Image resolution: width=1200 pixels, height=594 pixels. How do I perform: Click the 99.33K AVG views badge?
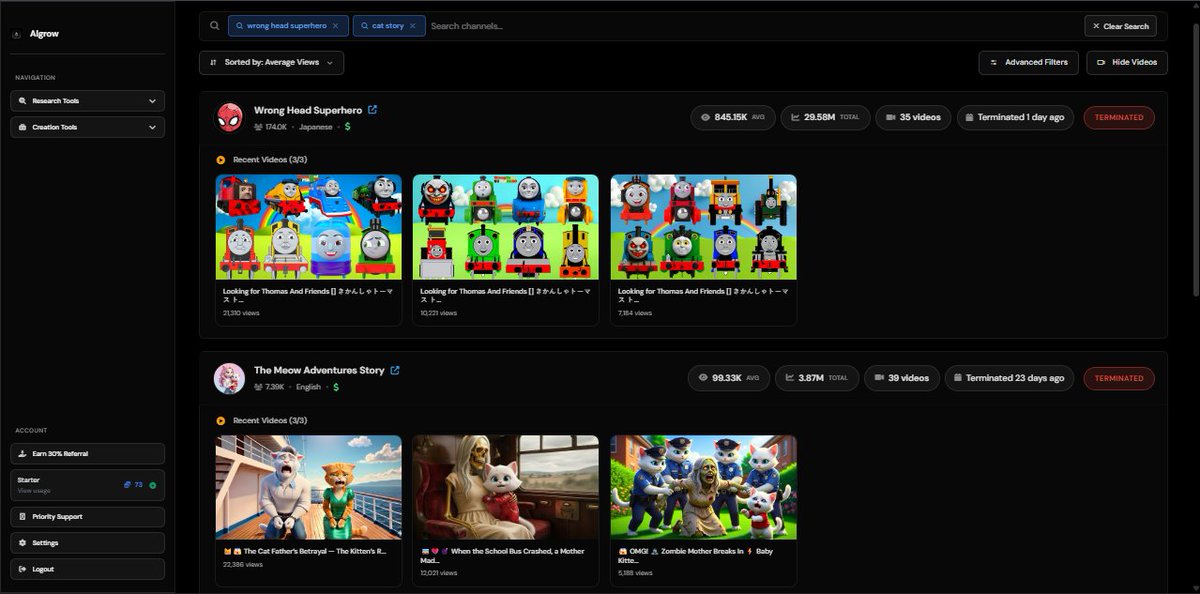pos(729,378)
